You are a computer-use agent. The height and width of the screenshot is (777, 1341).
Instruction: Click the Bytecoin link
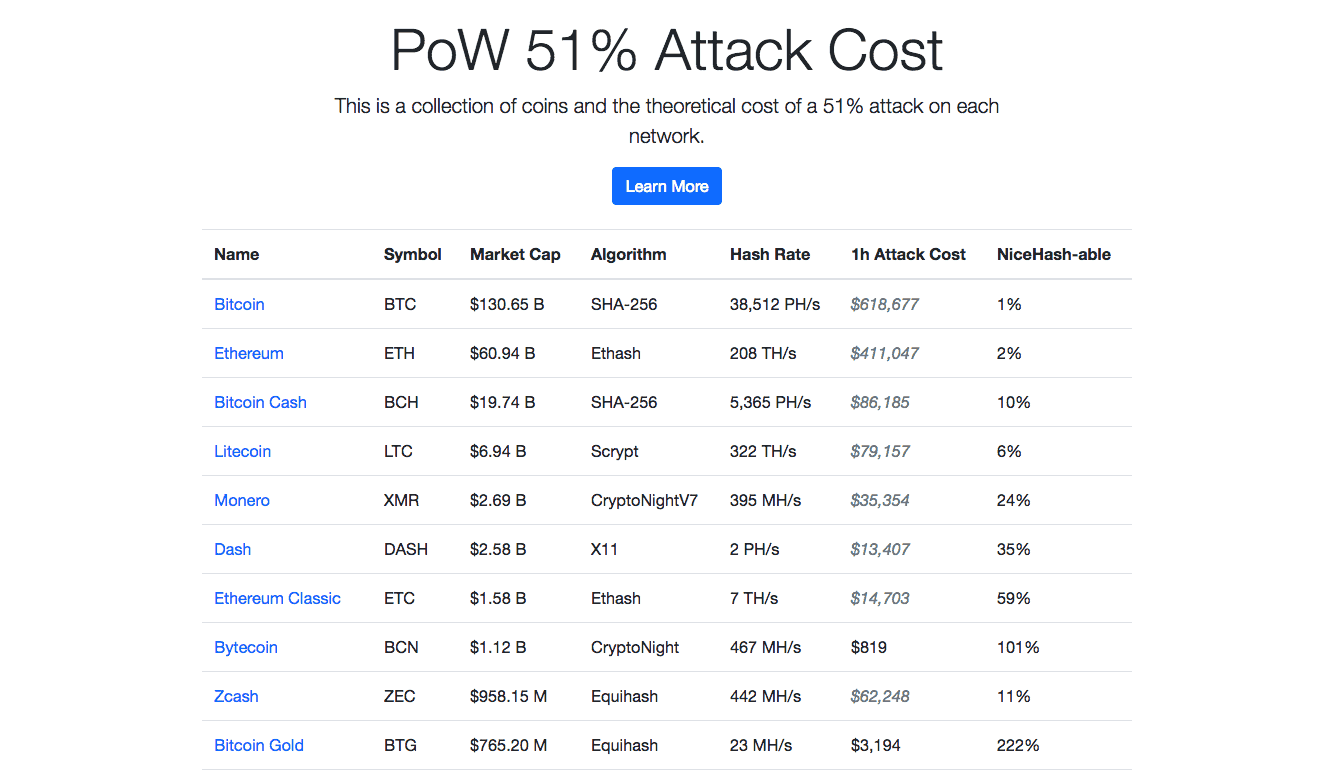tap(245, 647)
